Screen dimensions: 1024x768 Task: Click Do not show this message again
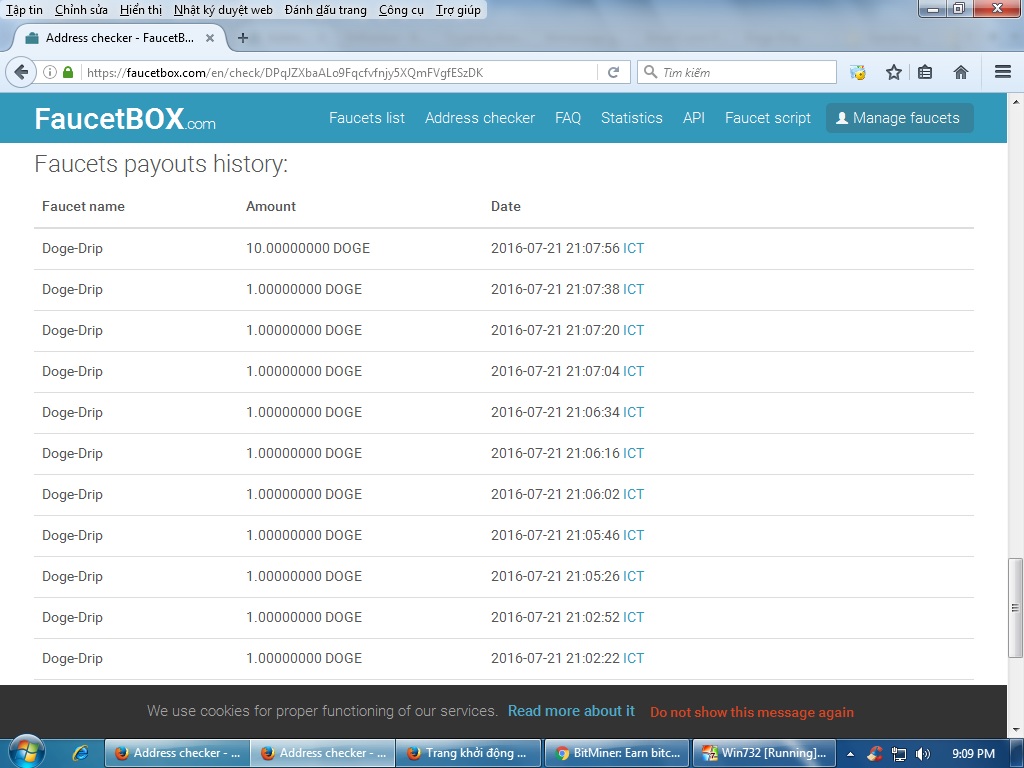(752, 712)
